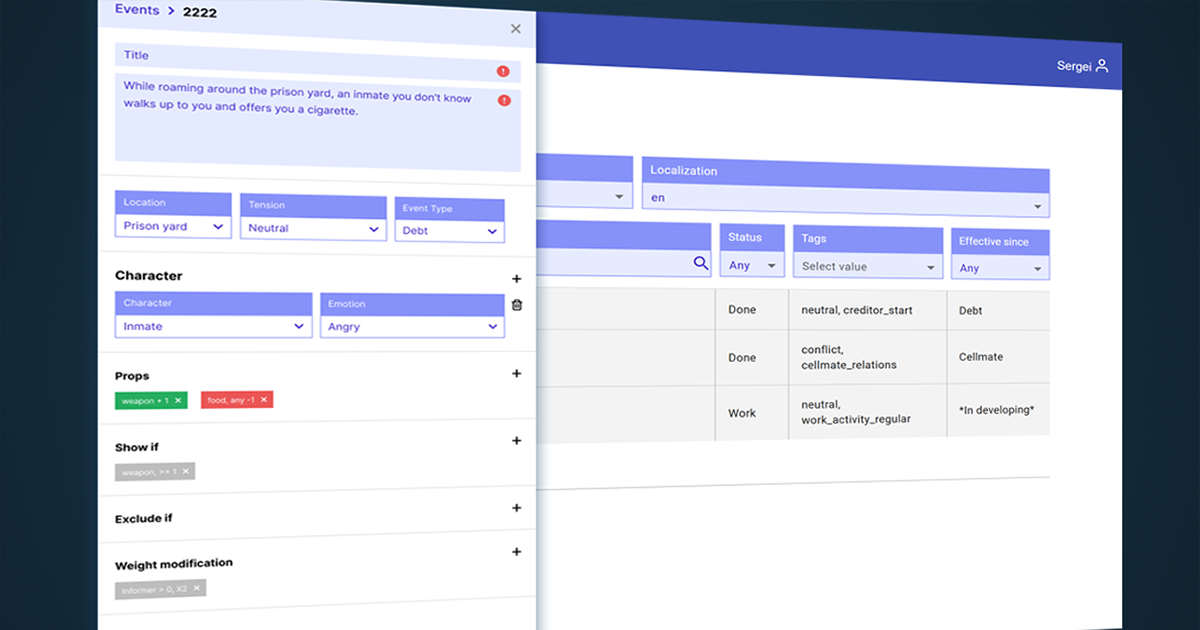Click the plus icon next to Character
Image resolution: width=1200 pixels, height=630 pixels.
516,279
